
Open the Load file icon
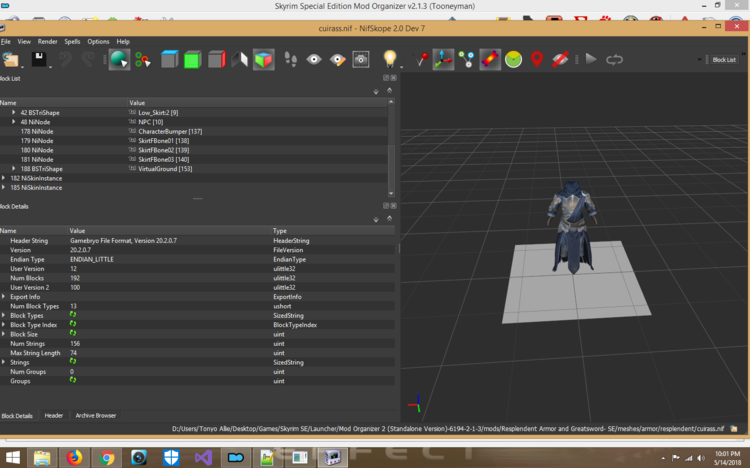click(x=10, y=60)
